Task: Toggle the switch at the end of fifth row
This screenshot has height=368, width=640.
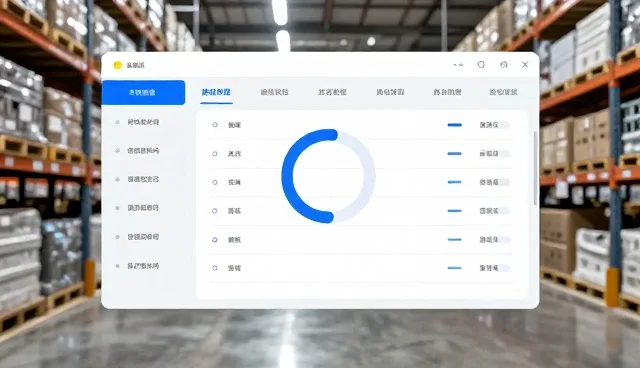Action: 503,239
